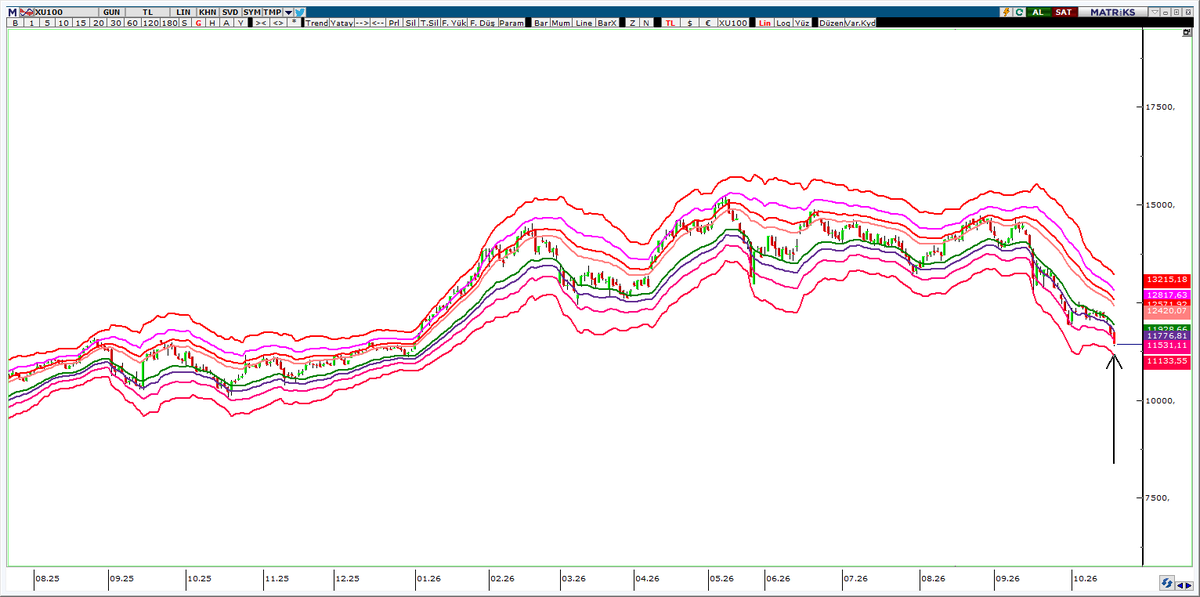Shift chart left with <-- arrow

(378, 22)
